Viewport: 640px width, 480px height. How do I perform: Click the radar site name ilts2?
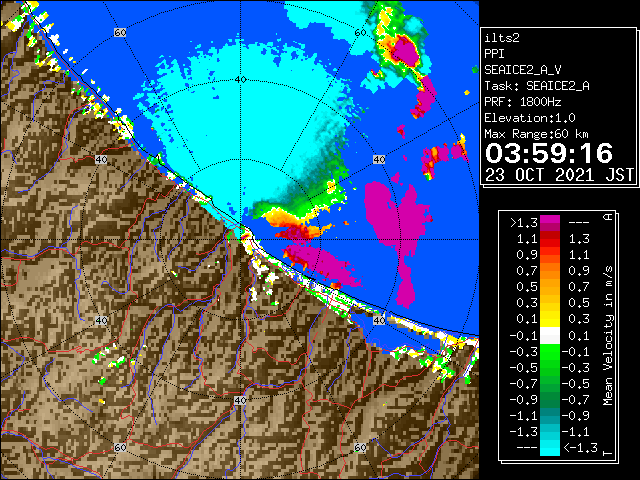click(x=502, y=38)
